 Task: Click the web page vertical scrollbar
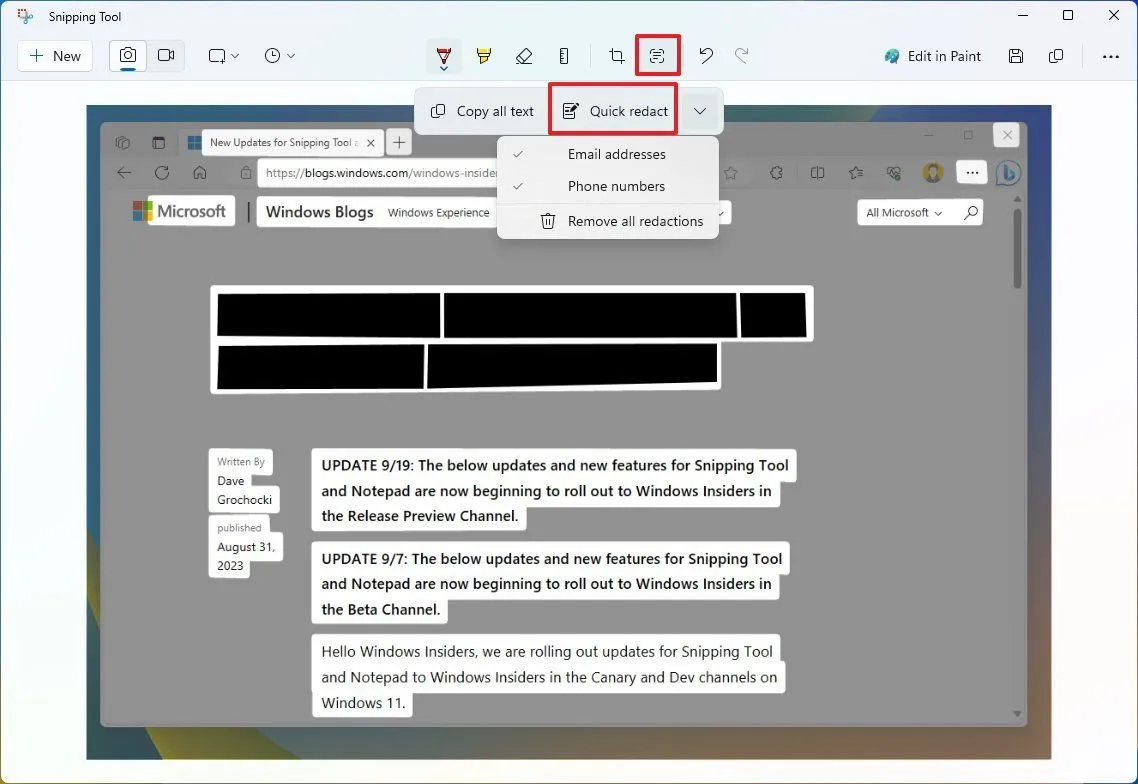point(1017,248)
